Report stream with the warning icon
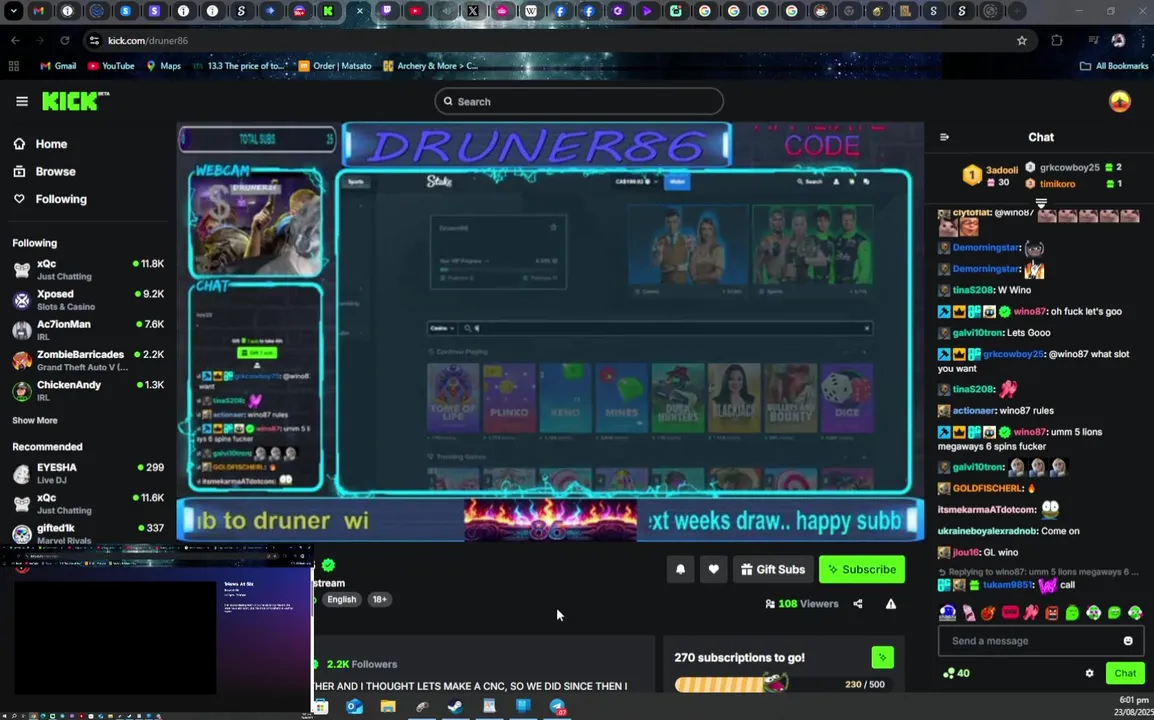The width and height of the screenshot is (1154, 720). [891, 604]
